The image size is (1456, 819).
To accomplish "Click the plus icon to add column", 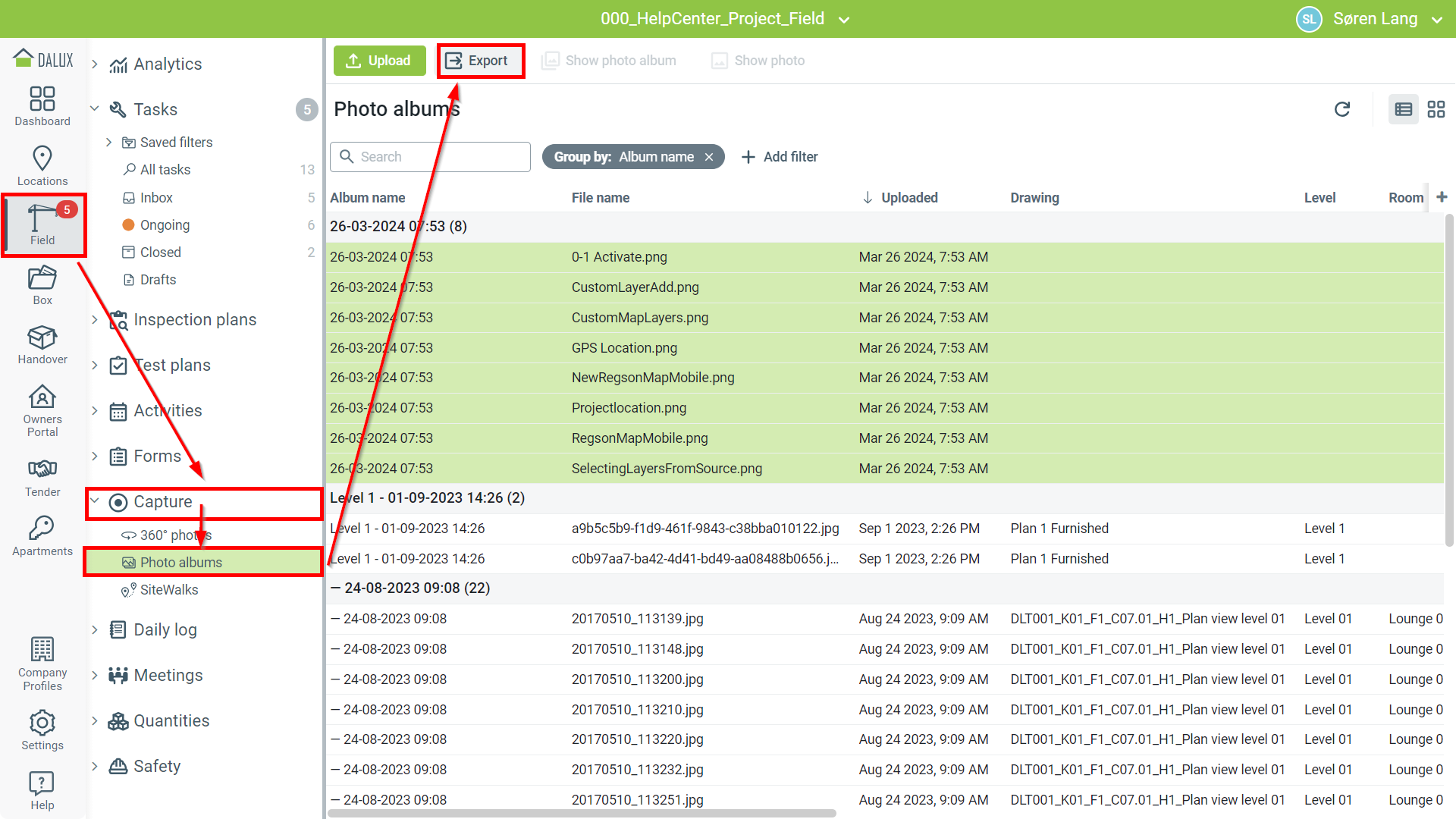I will click(1442, 197).
